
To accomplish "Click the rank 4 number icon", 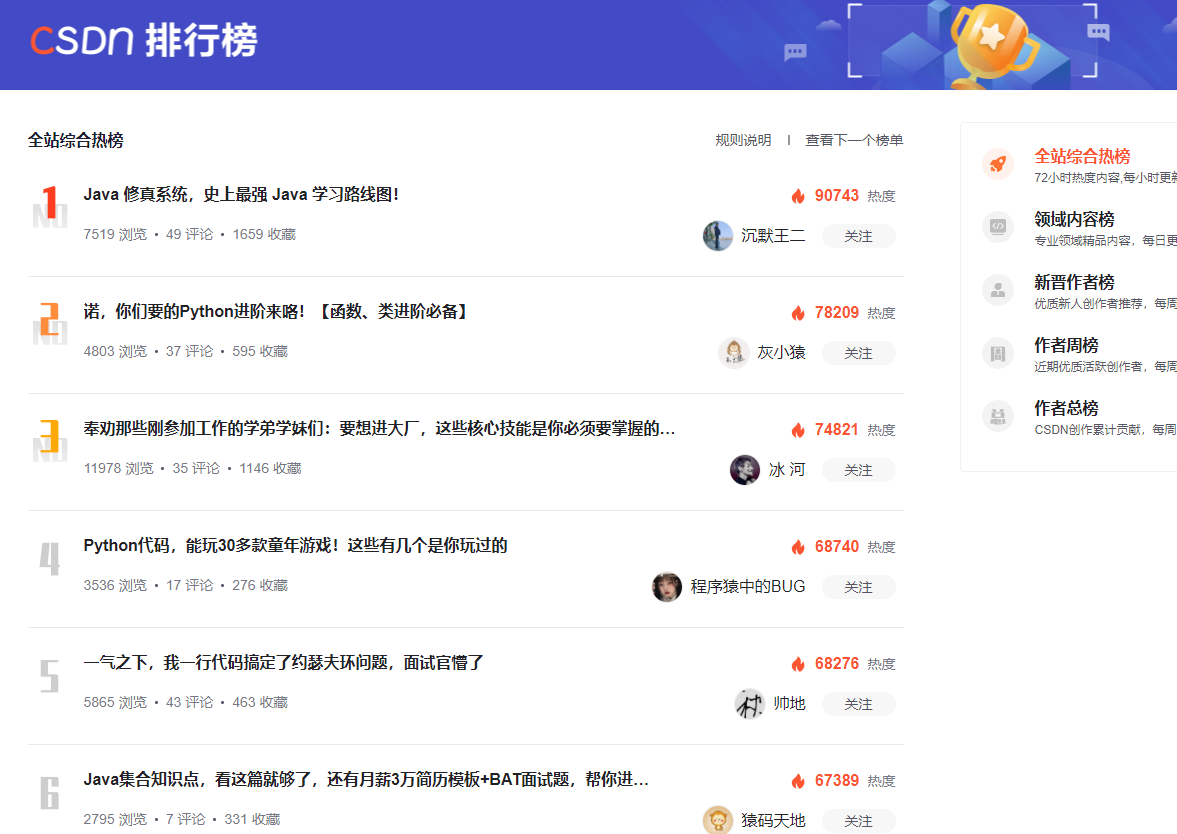I will pyautogui.click(x=50, y=559).
